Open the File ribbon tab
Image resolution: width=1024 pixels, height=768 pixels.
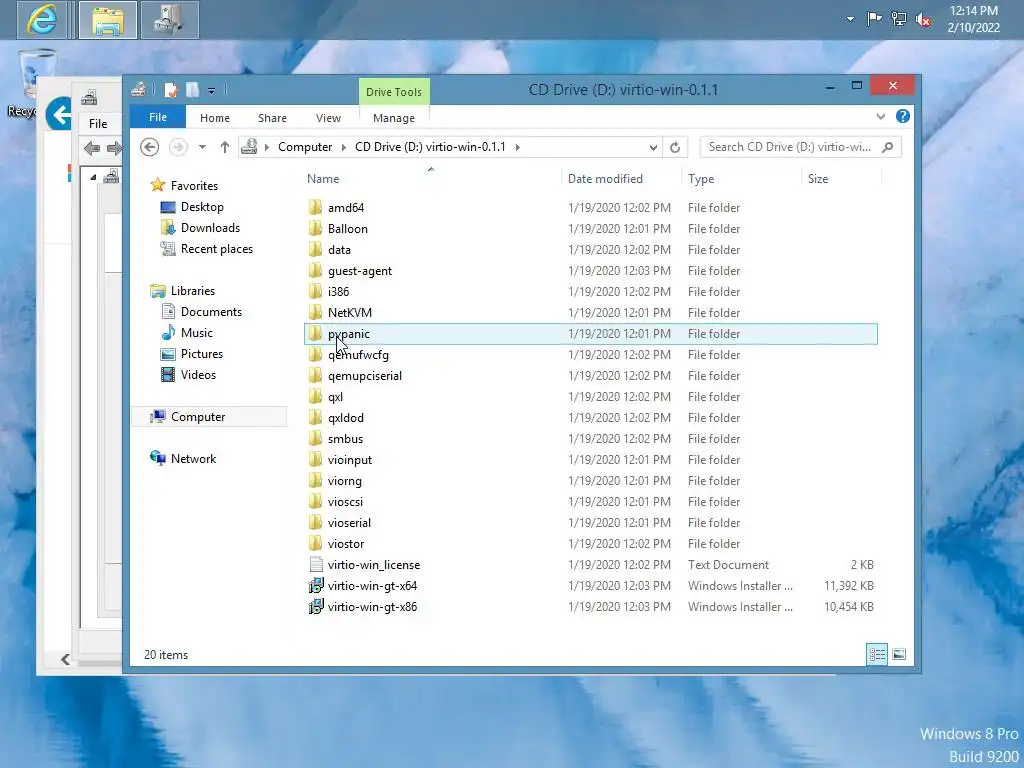point(158,117)
